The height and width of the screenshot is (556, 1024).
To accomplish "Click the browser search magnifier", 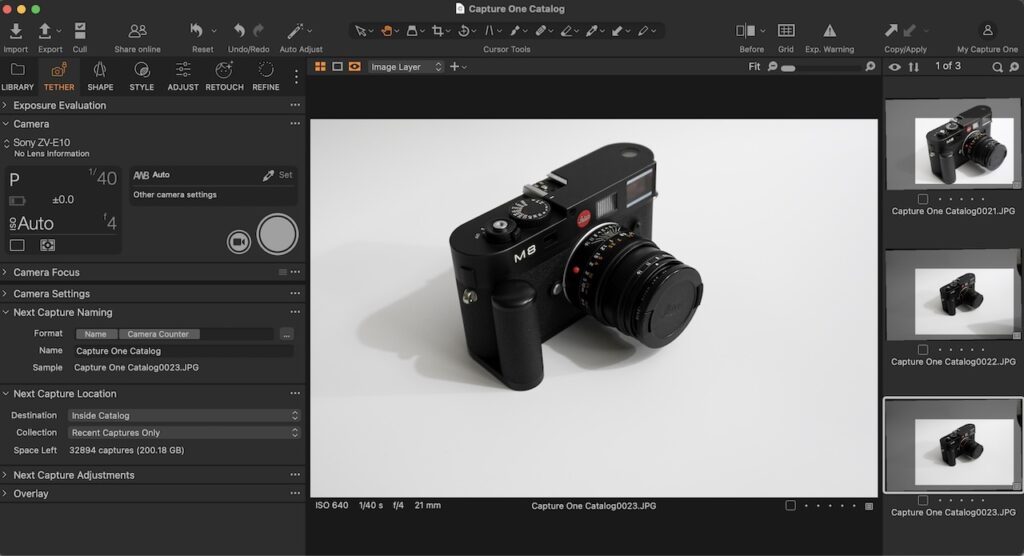I will (x=997, y=67).
